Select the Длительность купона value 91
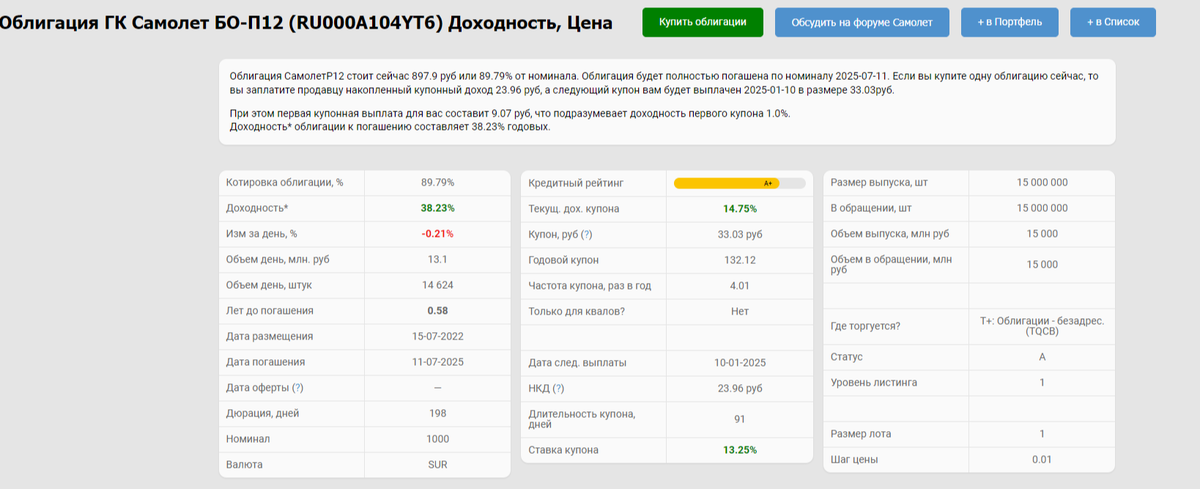This screenshot has width=1200, height=489. [740, 419]
